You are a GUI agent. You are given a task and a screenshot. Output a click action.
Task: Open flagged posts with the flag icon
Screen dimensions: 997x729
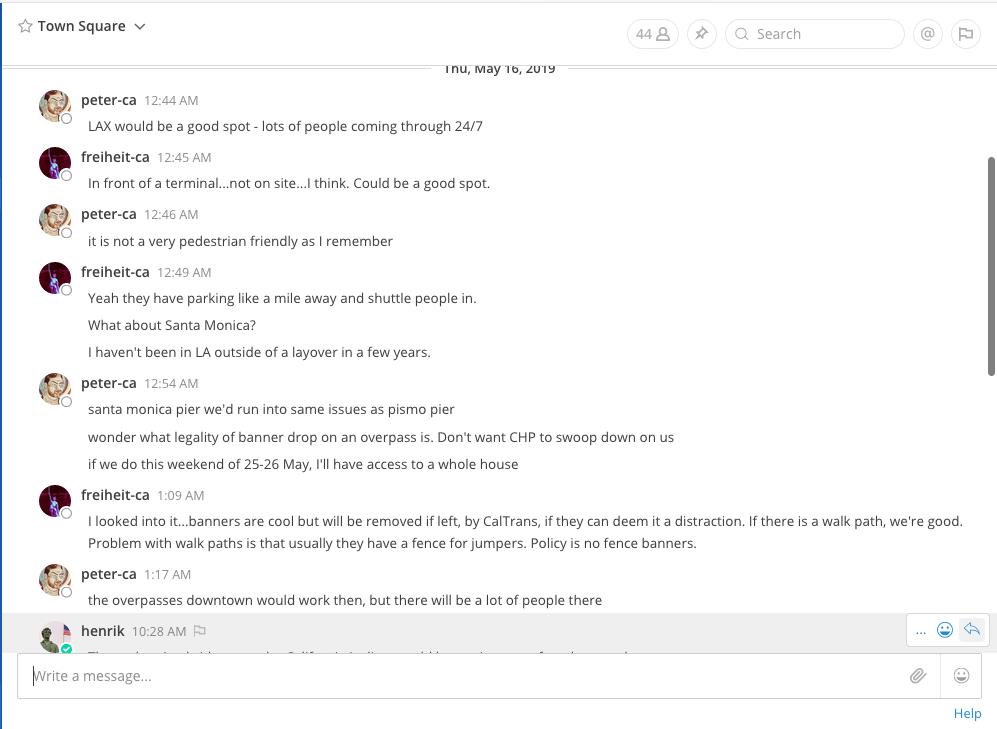click(x=965, y=34)
